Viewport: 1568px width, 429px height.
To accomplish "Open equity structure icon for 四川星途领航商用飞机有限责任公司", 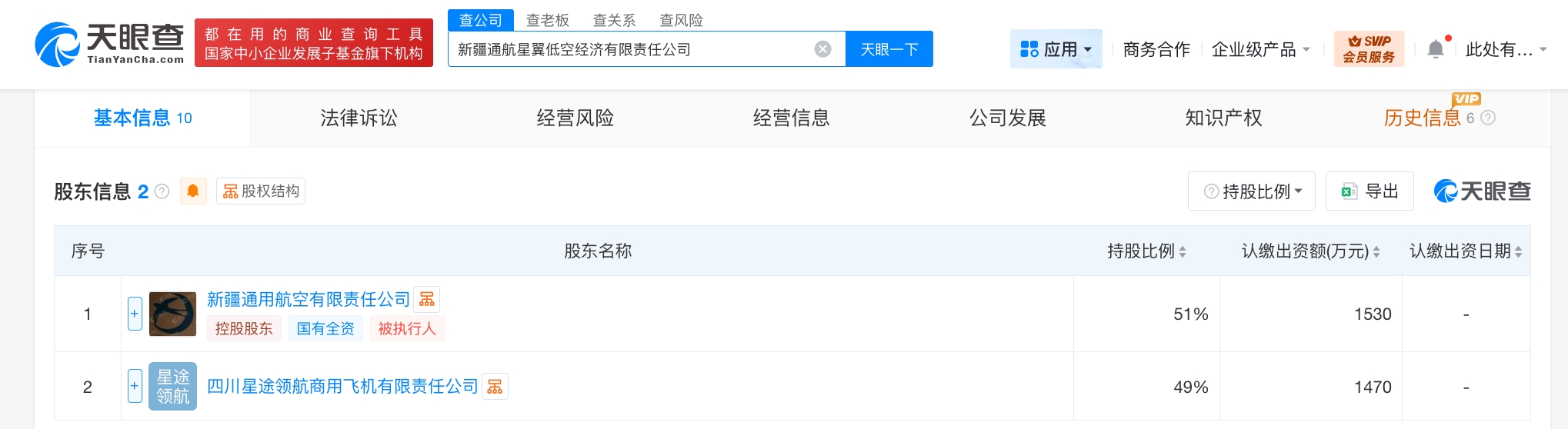I will point(495,387).
